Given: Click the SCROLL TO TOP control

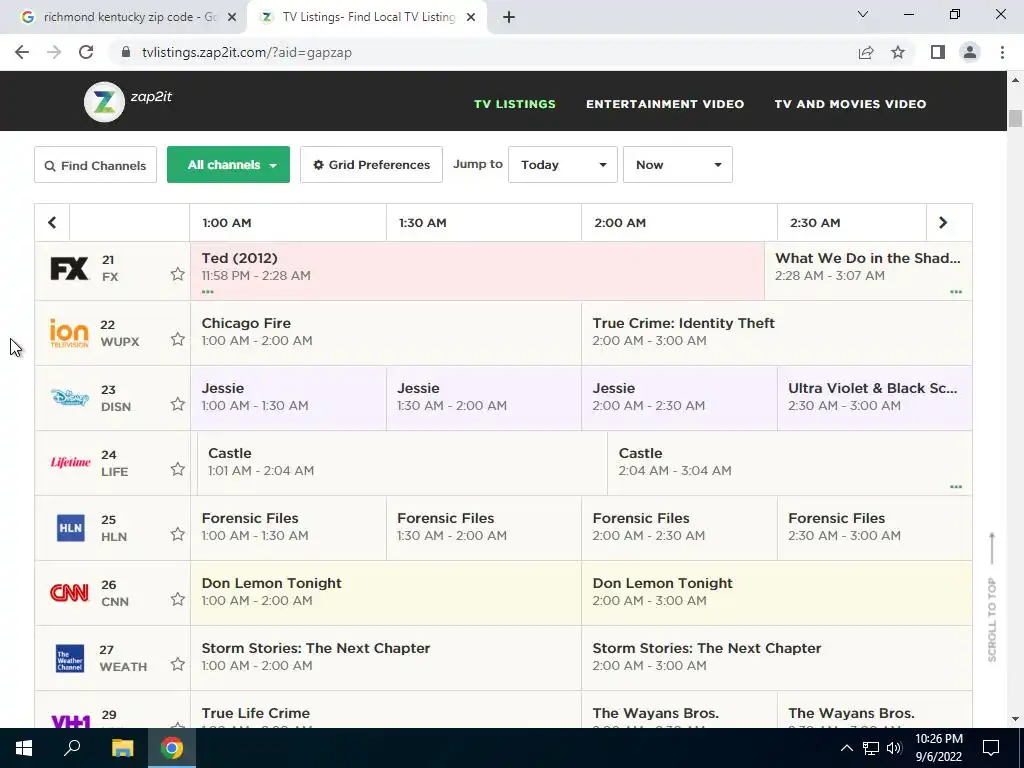Looking at the screenshot, I should point(992,598).
